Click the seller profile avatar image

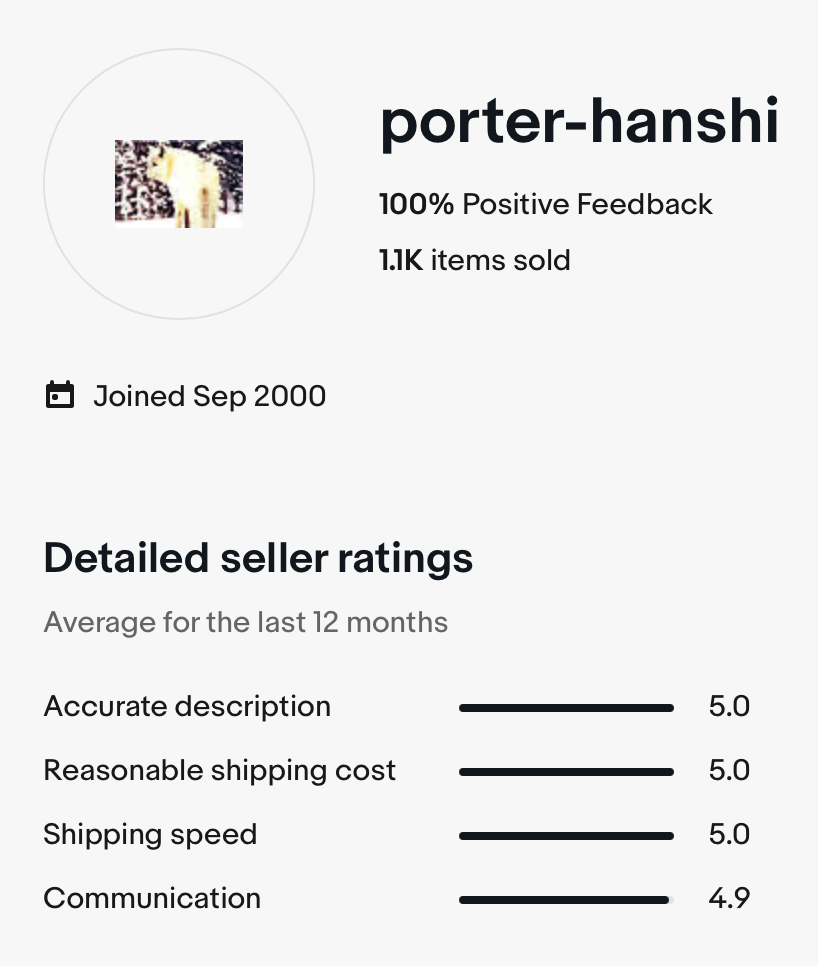click(x=179, y=184)
